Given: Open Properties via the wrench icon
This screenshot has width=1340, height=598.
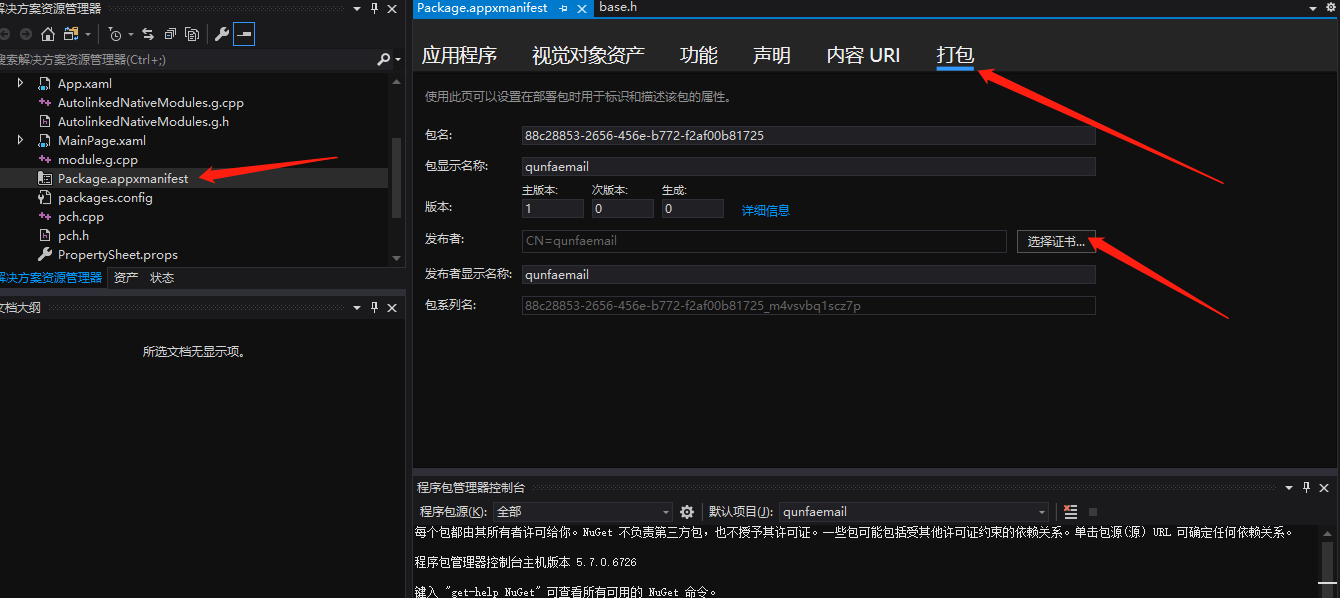Looking at the screenshot, I should click(x=224, y=33).
